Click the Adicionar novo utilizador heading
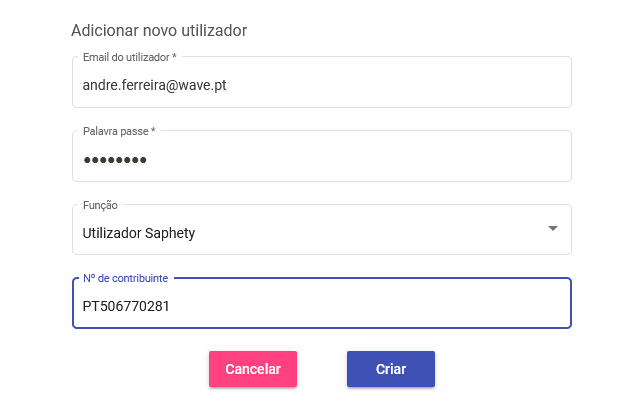Viewport: 643px width, 402px height. tap(159, 30)
